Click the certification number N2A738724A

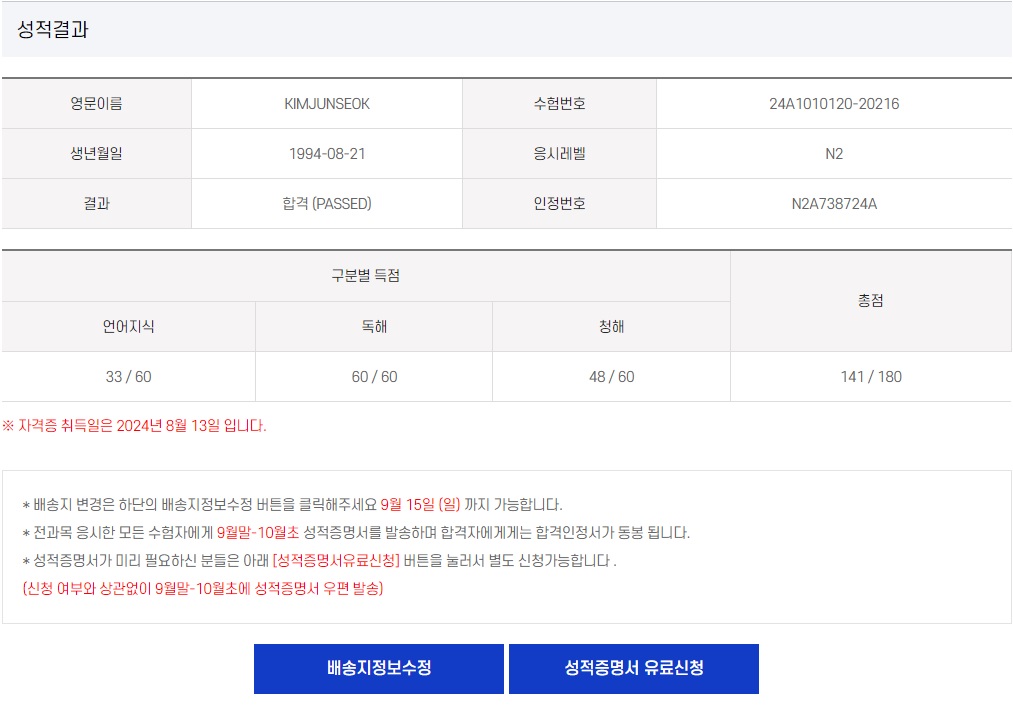point(833,204)
